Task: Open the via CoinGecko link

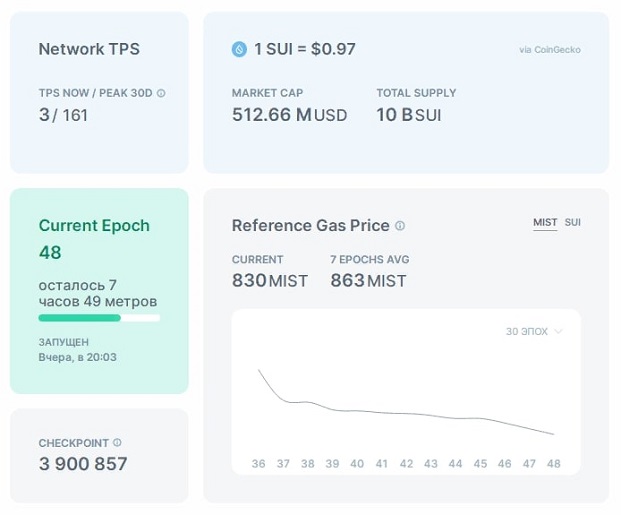Action: 550,50
